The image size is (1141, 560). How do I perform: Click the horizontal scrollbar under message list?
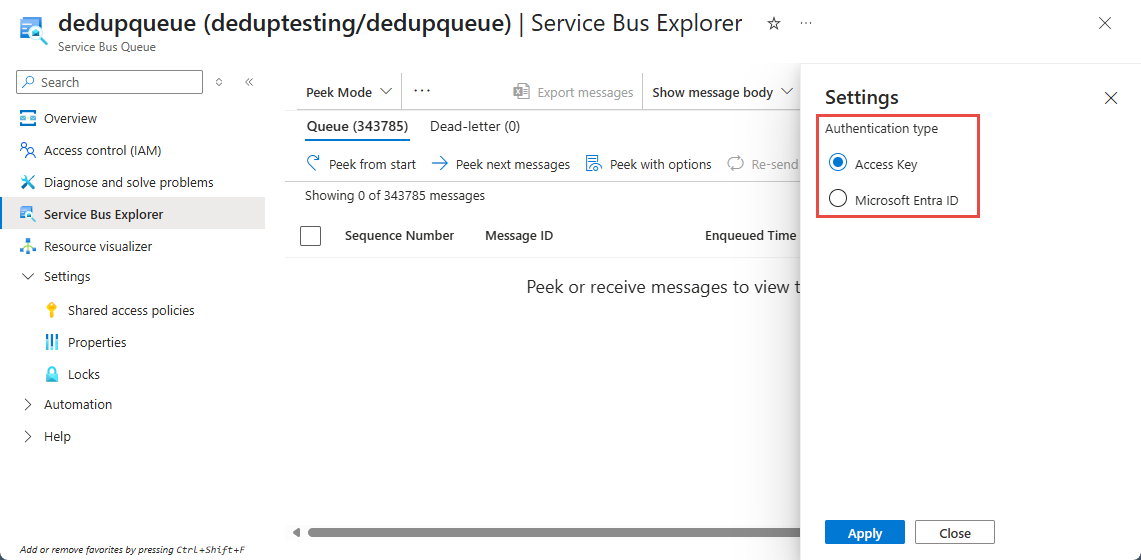point(550,532)
